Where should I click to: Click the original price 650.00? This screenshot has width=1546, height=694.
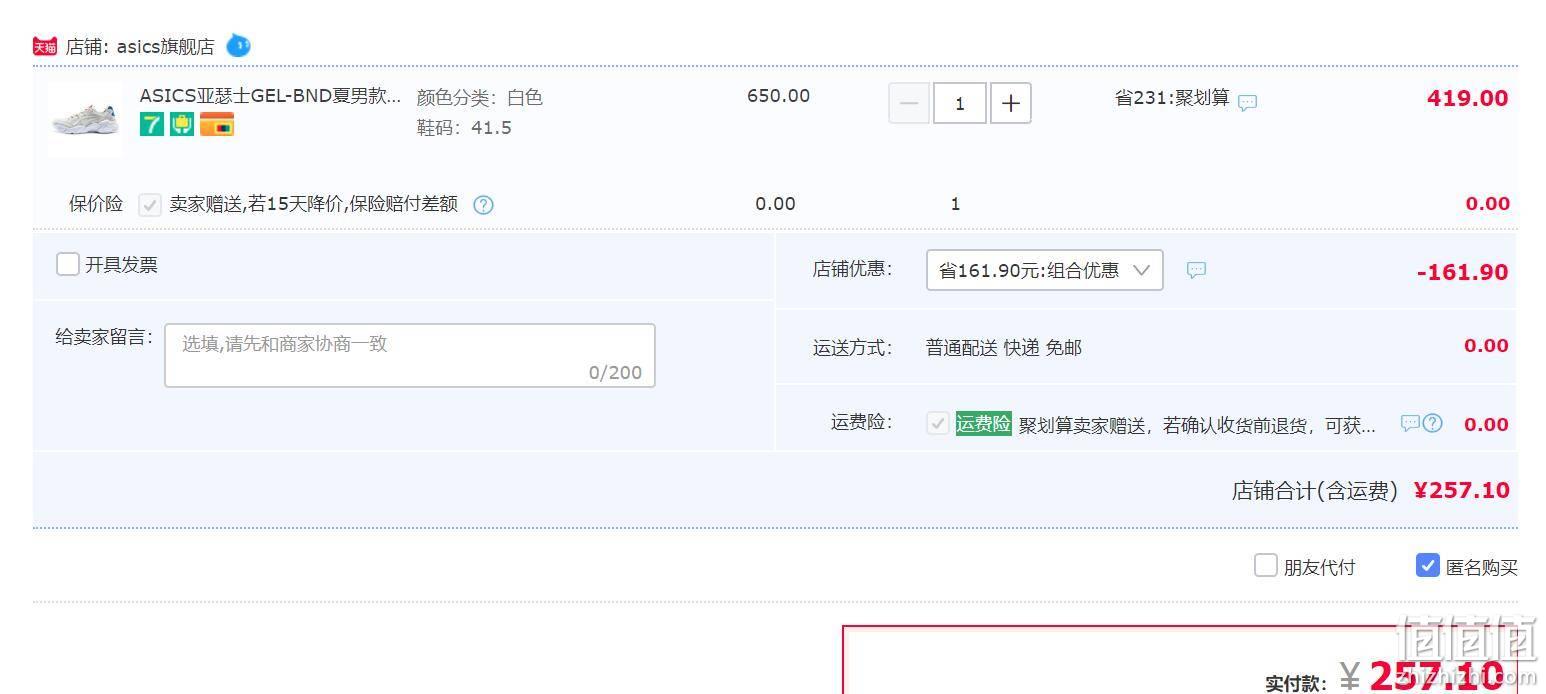pyautogui.click(x=778, y=96)
